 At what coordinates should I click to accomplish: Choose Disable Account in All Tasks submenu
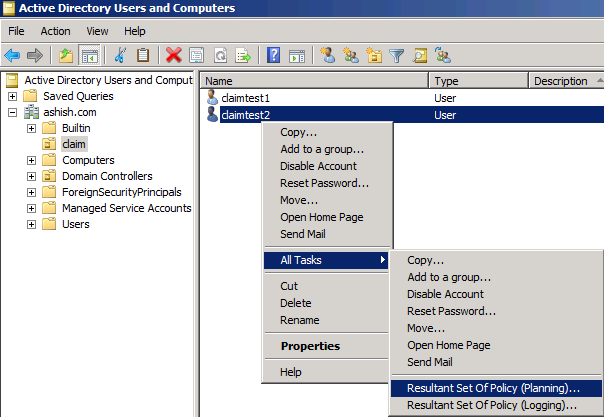click(496, 294)
